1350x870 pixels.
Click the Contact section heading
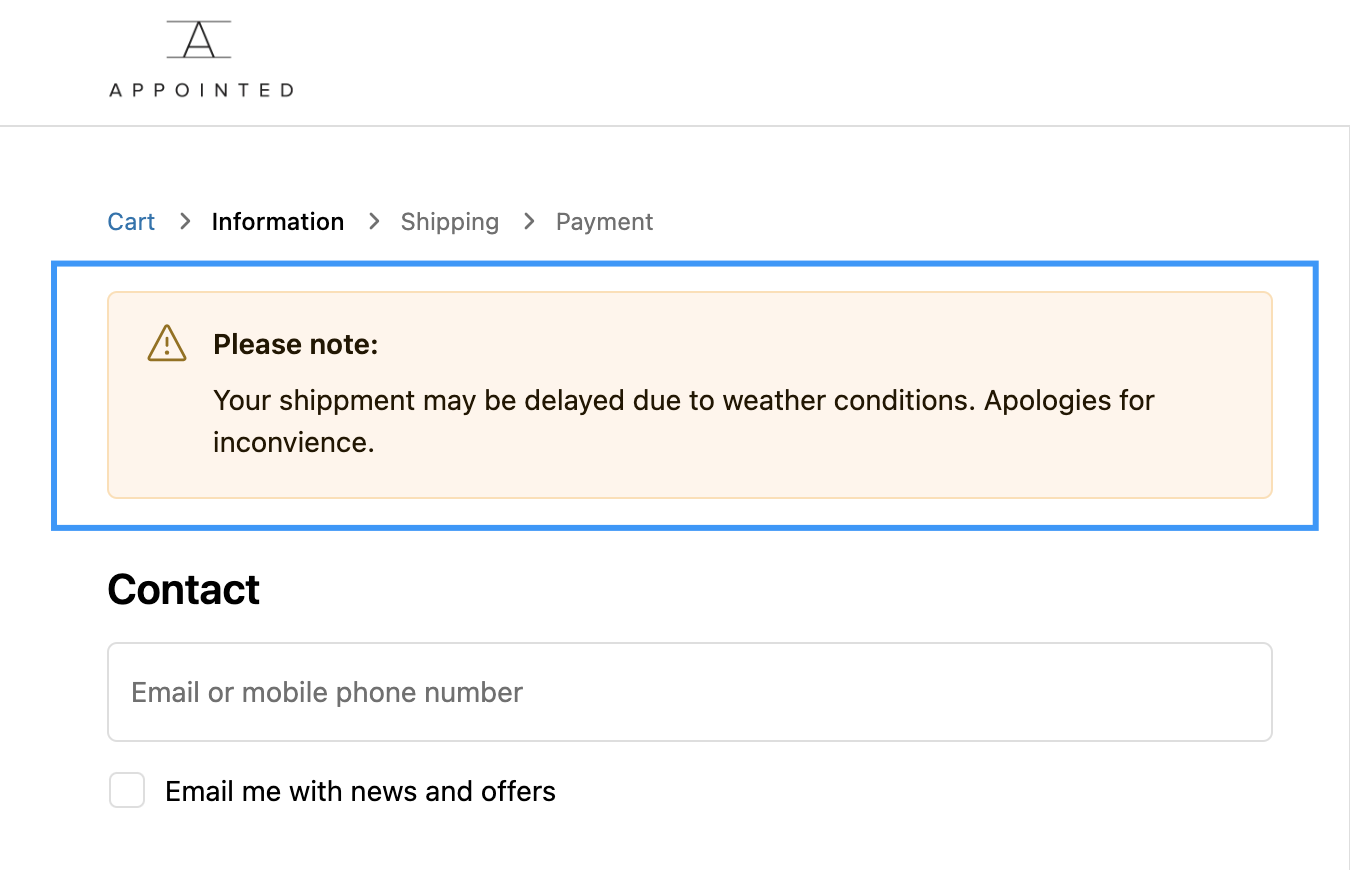click(184, 590)
